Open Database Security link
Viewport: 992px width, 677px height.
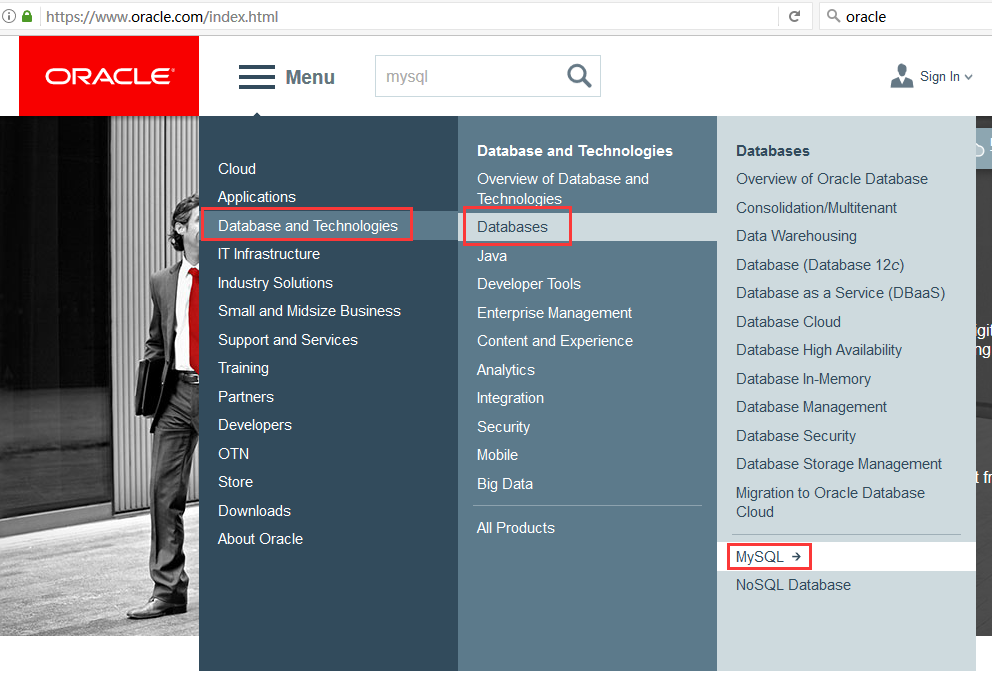click(796, 436)
